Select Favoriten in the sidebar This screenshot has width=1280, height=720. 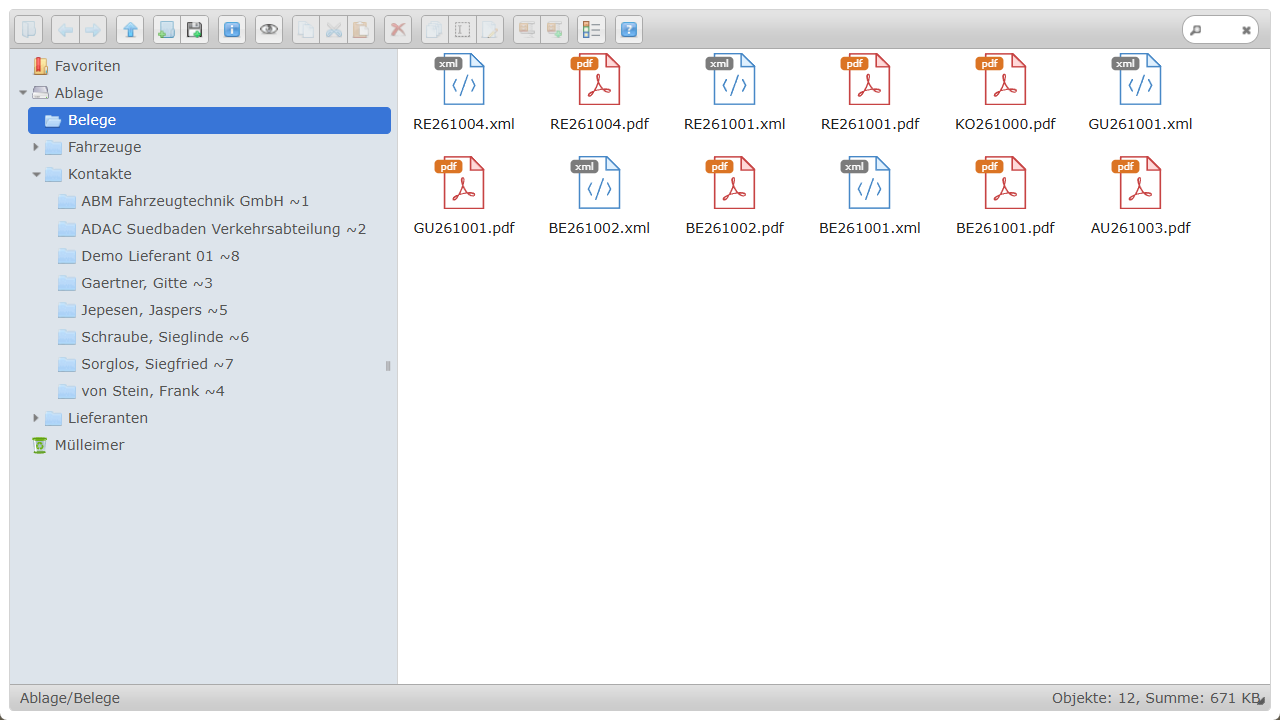(87, 66)
